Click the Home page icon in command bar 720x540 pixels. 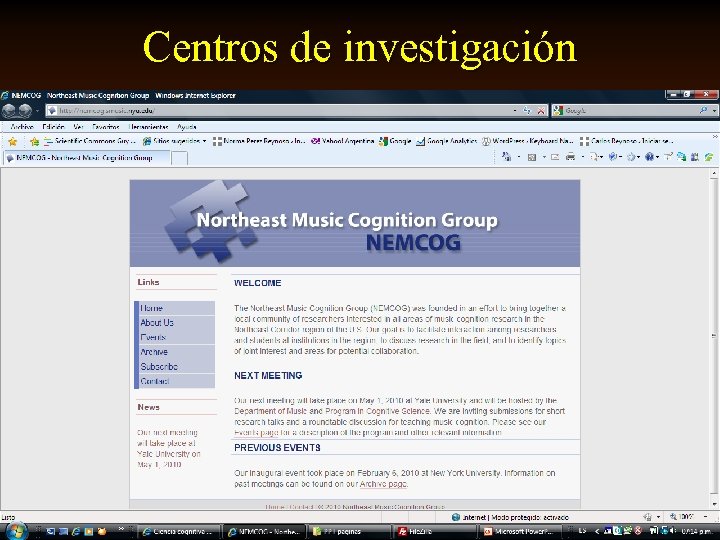point(506,157)
